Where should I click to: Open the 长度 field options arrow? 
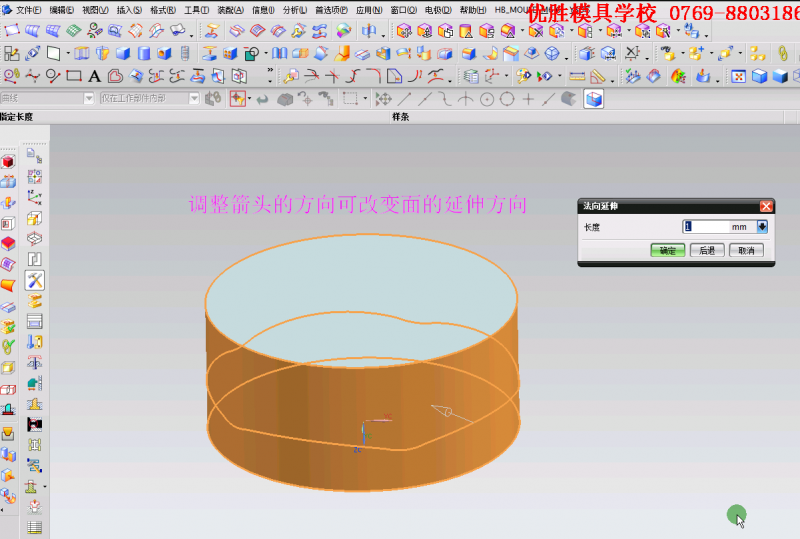click(x=762, y=227)
